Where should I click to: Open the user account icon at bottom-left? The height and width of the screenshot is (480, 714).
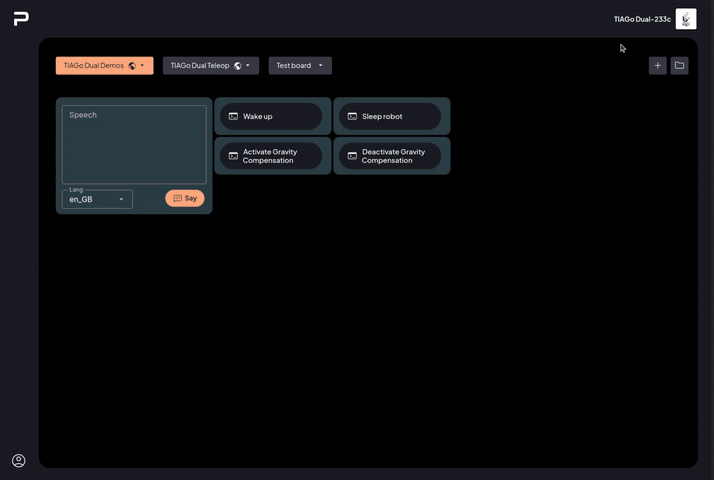[x=18, y=461]
